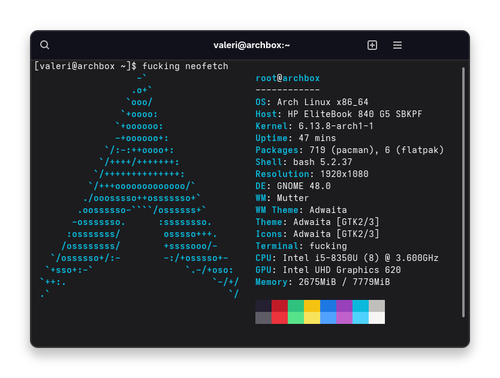Viewport: 500px width, 378px height.
Task: Click the dark blue swatch in top row
Action: [x=328, y=306]
